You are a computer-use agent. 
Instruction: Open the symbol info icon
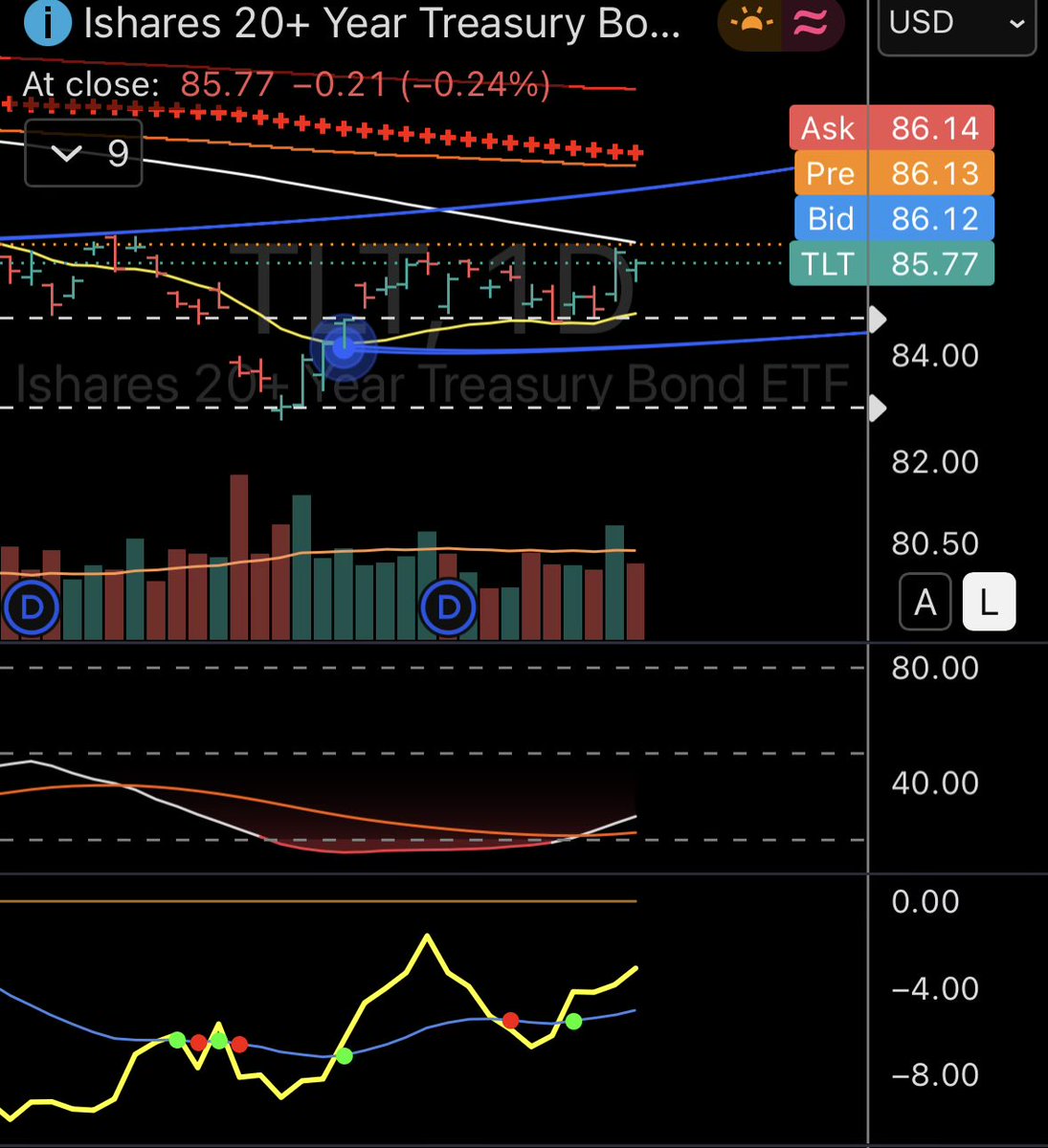pyautogui.click(x=48, y=23)
